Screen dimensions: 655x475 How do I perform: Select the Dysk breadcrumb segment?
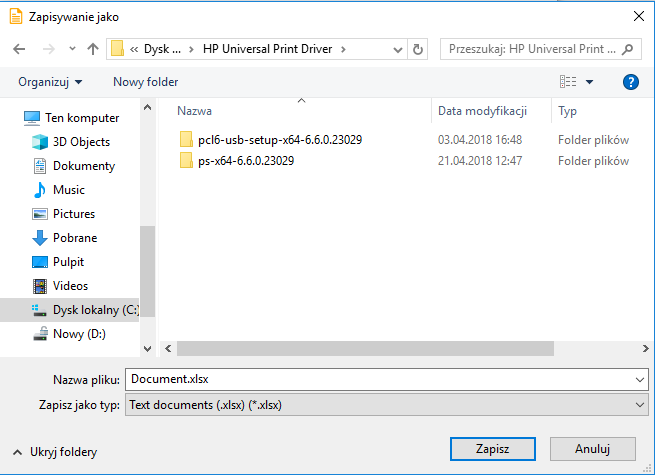162,49
